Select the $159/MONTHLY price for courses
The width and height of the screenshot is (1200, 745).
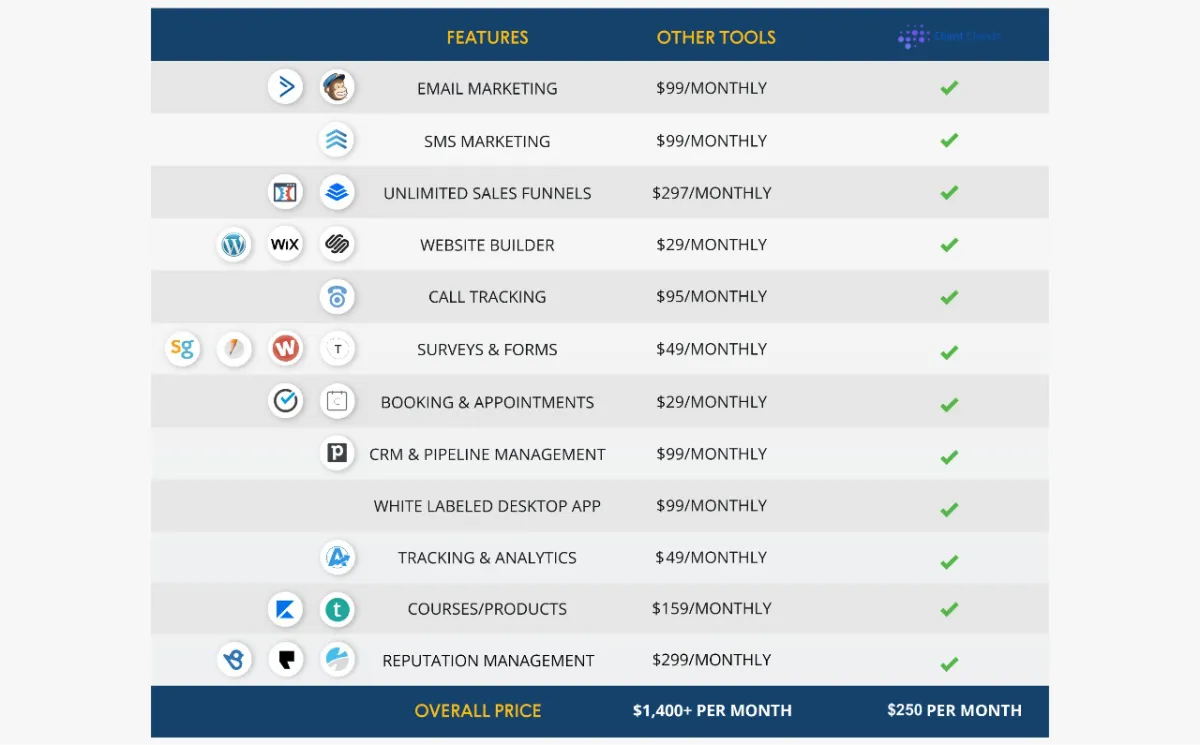[712, 609]
